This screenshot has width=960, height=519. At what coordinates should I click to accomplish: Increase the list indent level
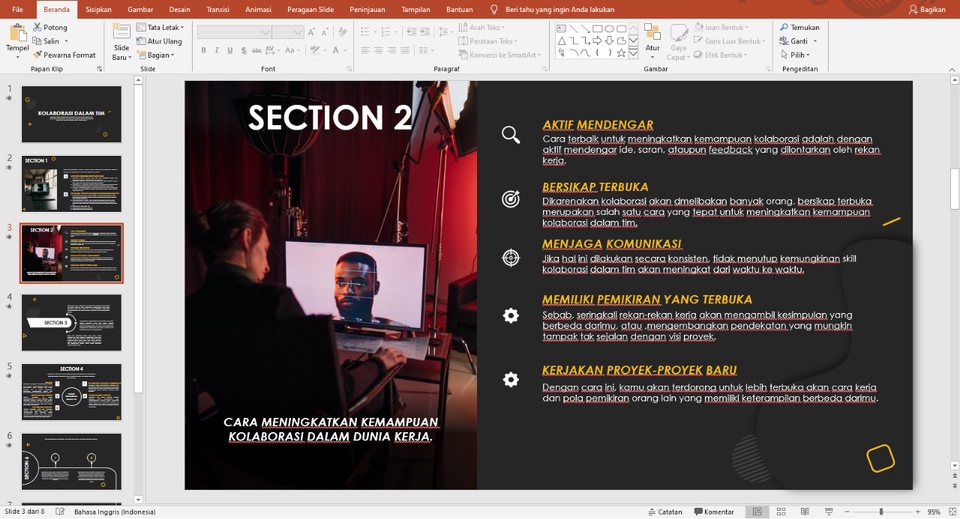coord(425,32)
